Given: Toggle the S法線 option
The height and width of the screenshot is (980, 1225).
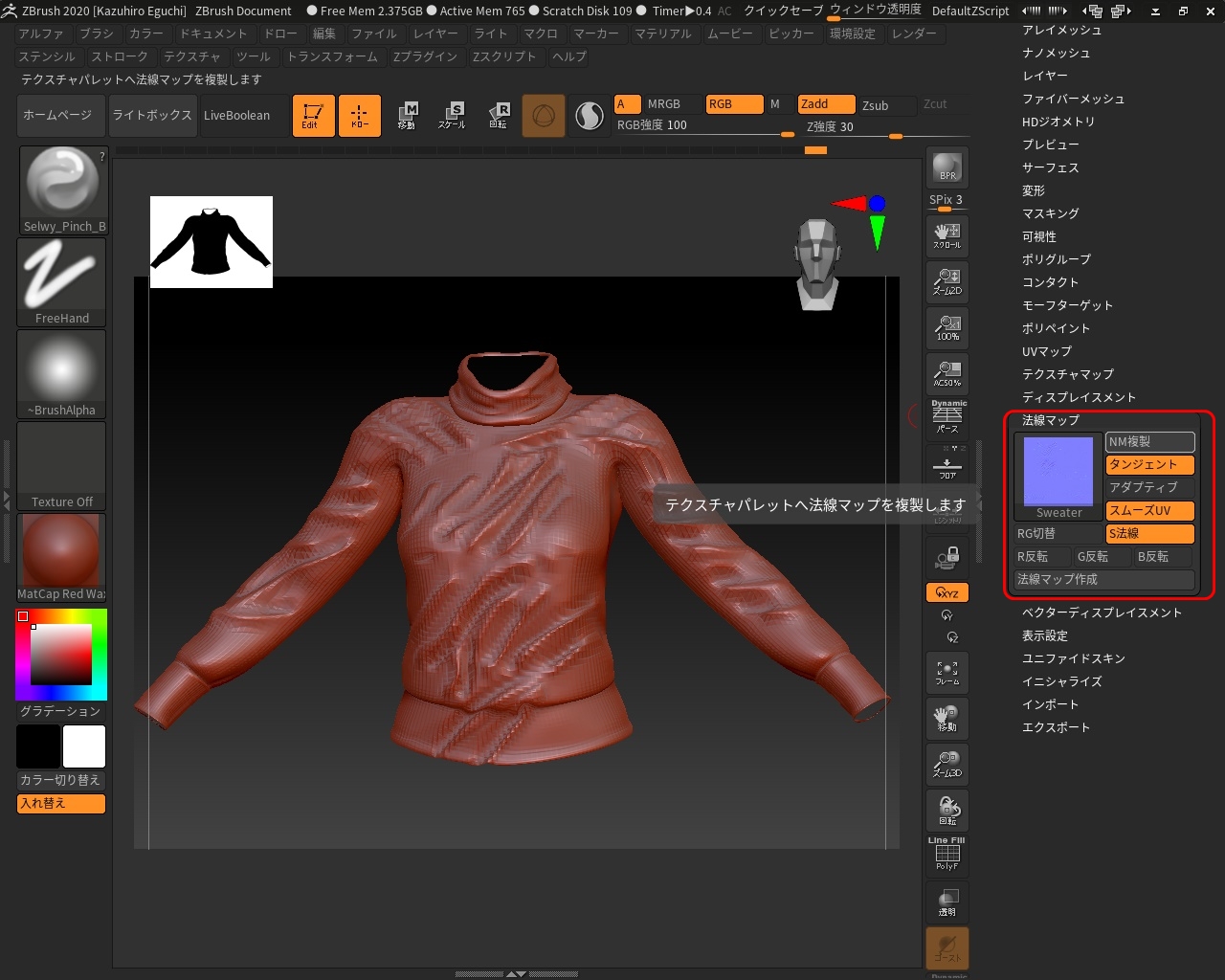Looking at the screenshot, I should coord(1150,534).
